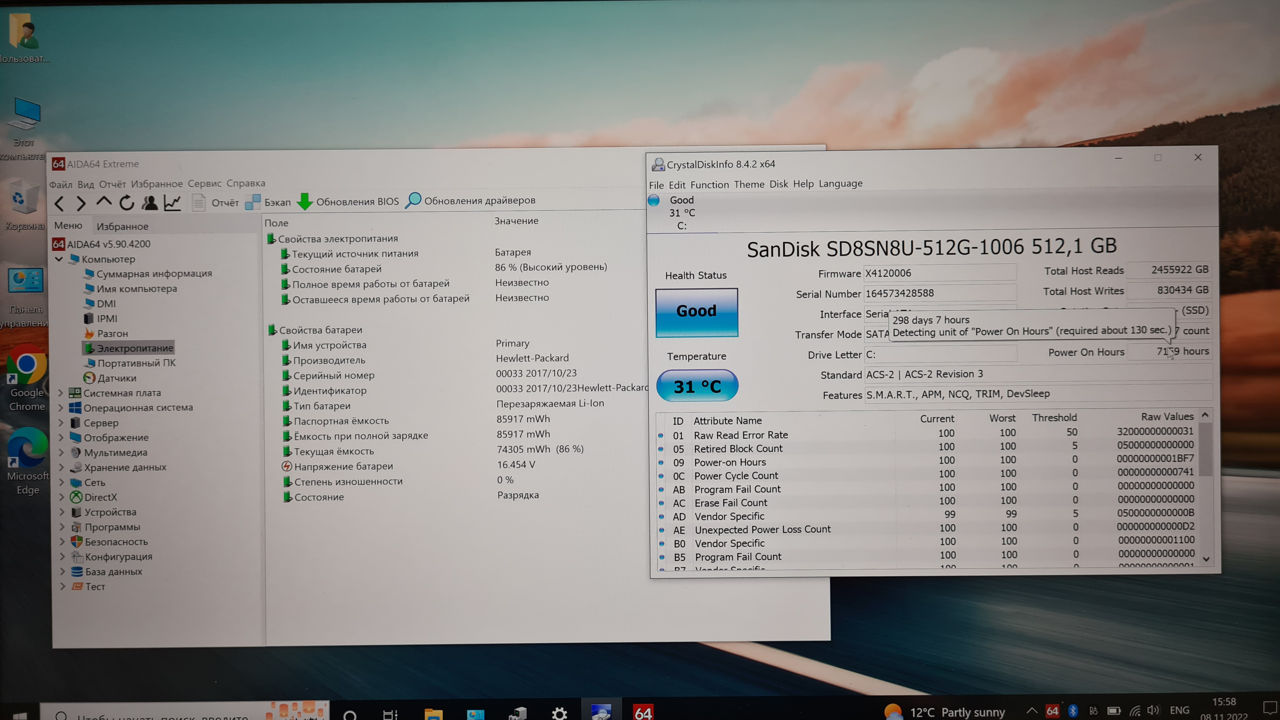Click the Raw Values column header
The width and height of the screenshot is (1280, 720).
tap(1167, 417)
